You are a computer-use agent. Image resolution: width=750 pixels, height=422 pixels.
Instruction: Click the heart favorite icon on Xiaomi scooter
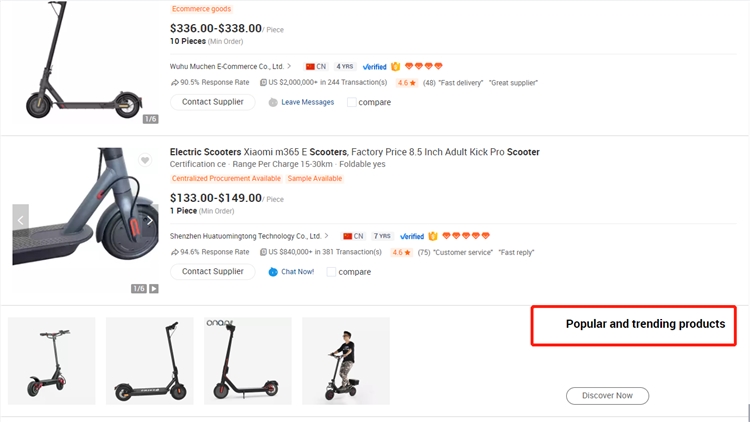(145, 160)
